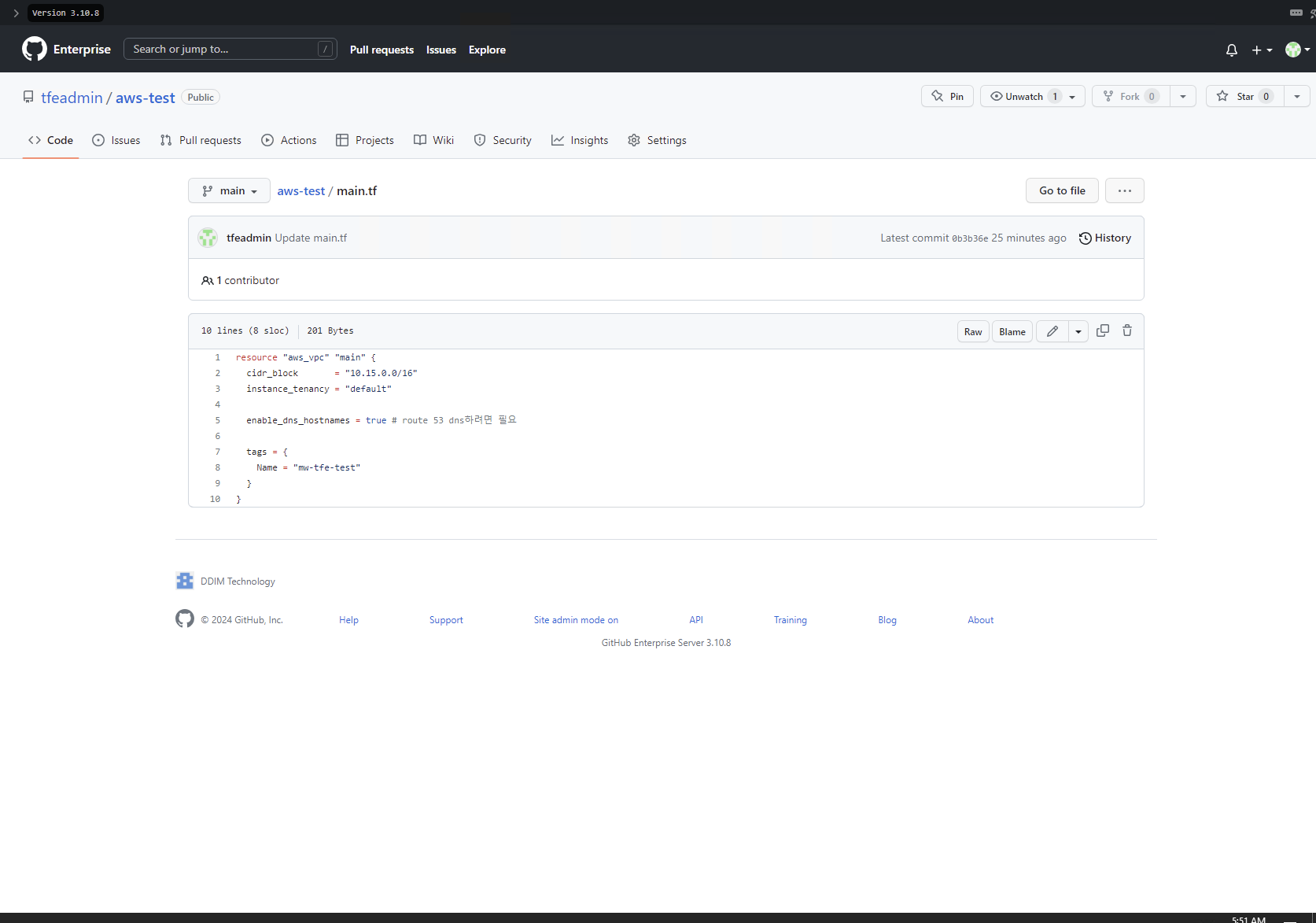Image resolution: width=1316 pixels, height=923 pixels.
Task: Click the tfeadmin commit author avatar
Action: [x=208, y=238]
